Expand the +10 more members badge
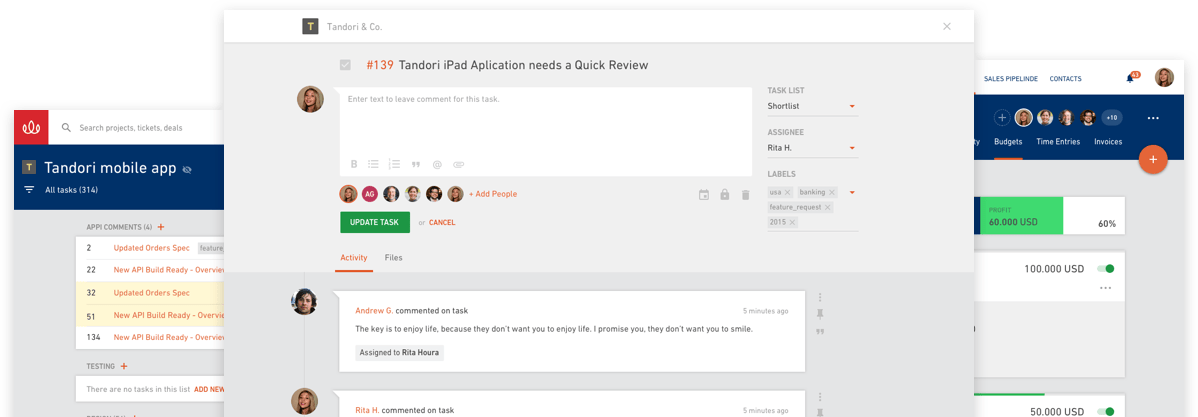 1112,118
